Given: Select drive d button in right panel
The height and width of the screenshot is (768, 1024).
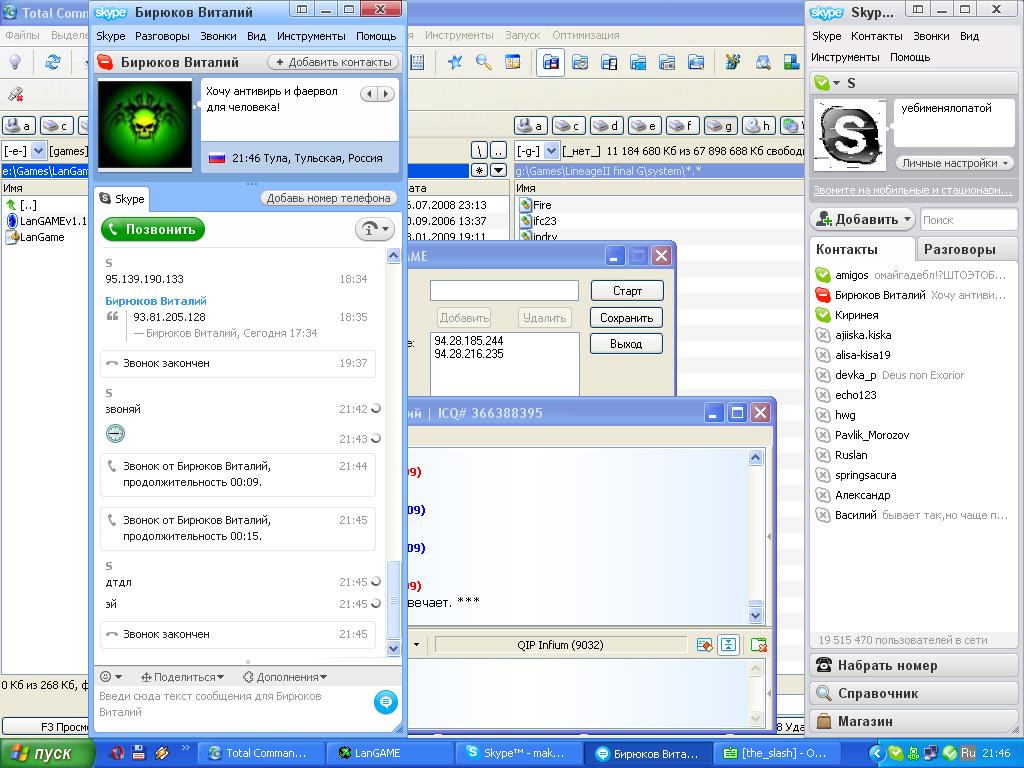Looking at the screenshot, I should [607, 125].
